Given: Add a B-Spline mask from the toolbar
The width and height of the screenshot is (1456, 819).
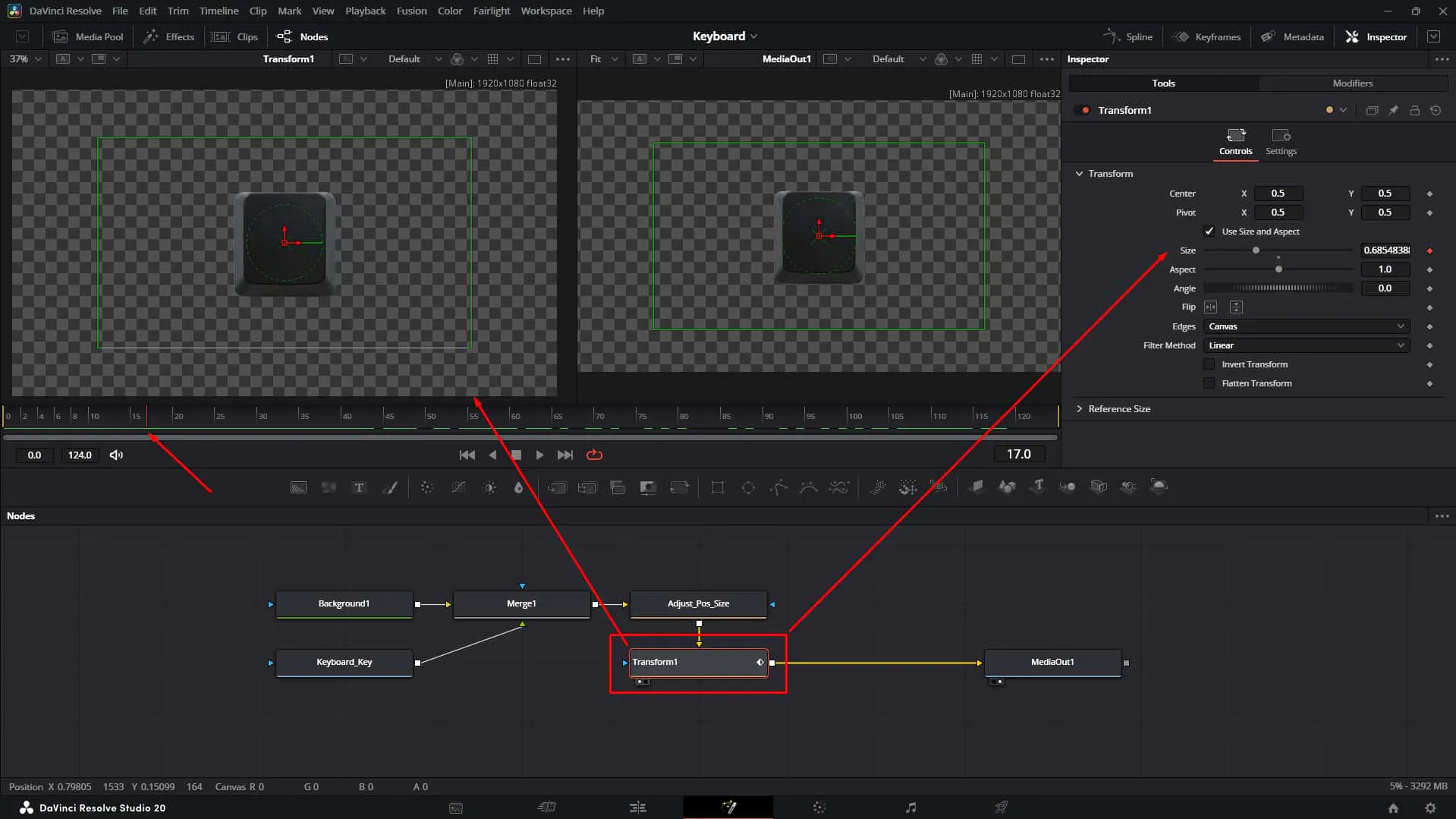Looking at the screenshot, I should pos(809,487).
